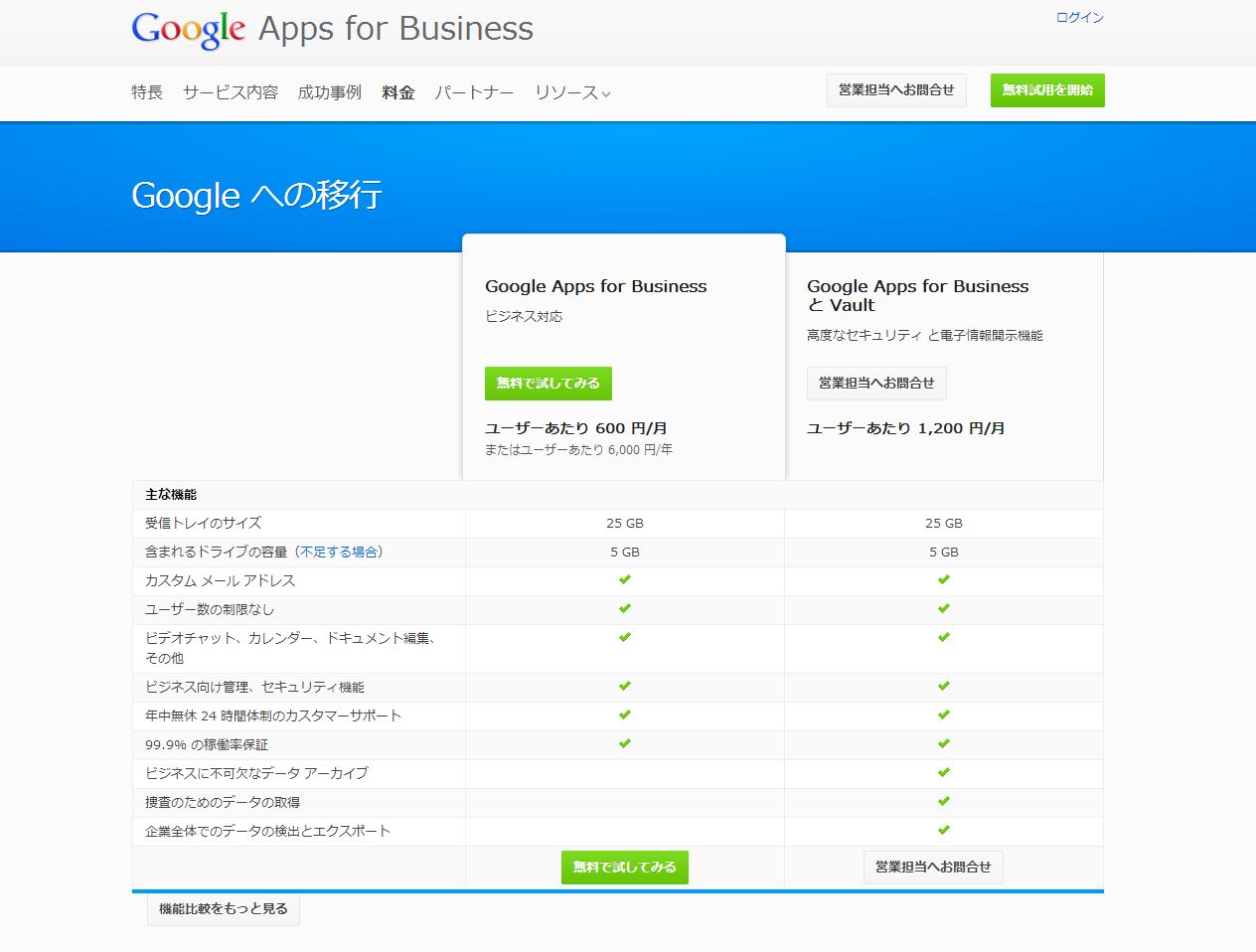Click the ユーザーあたり 1,200 円/月 price
Screen dimensions: 1256x952
pos(906,428)
